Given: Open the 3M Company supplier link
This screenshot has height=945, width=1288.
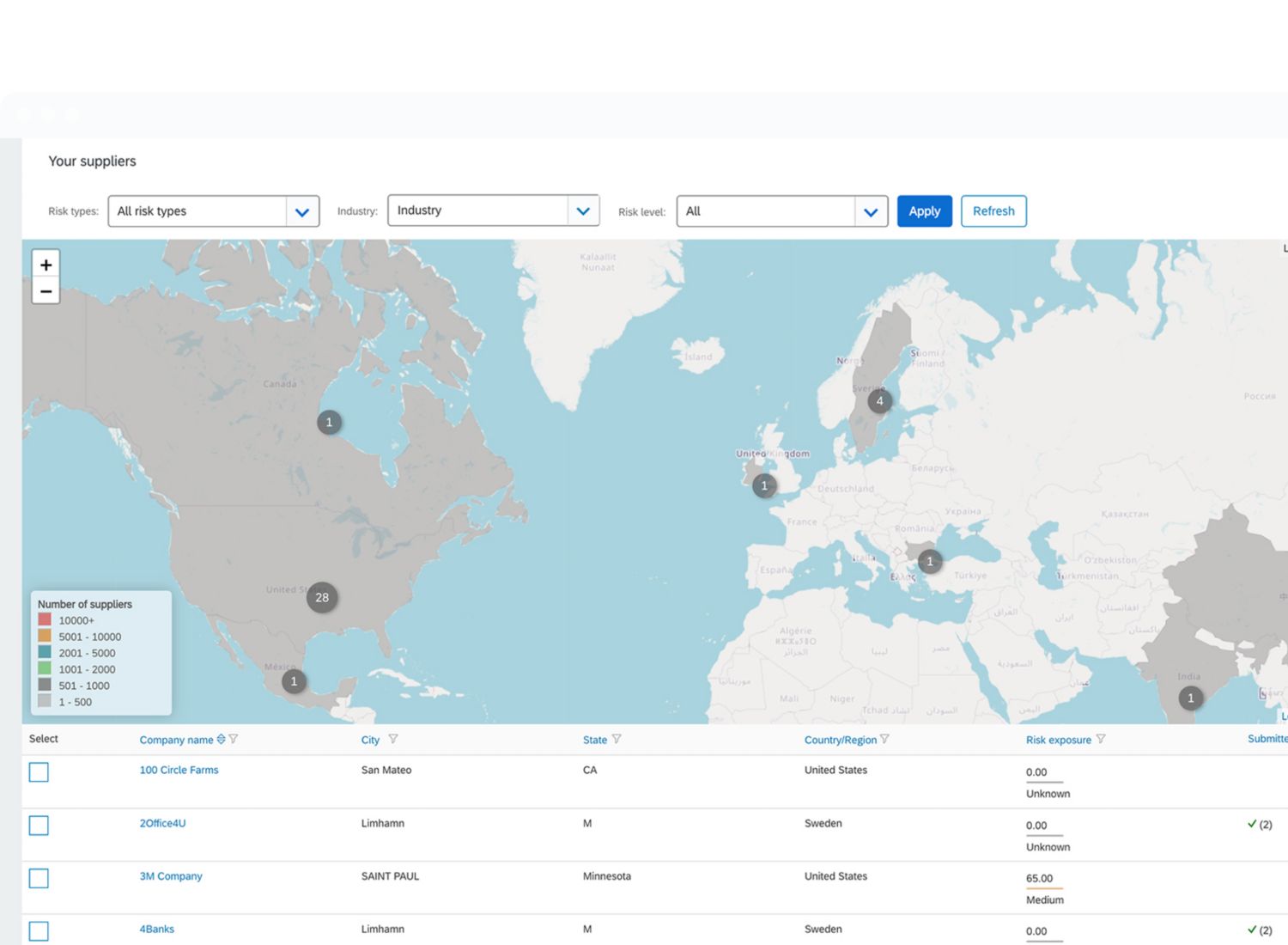Looking at the screenshot, I should click(171, 876).
